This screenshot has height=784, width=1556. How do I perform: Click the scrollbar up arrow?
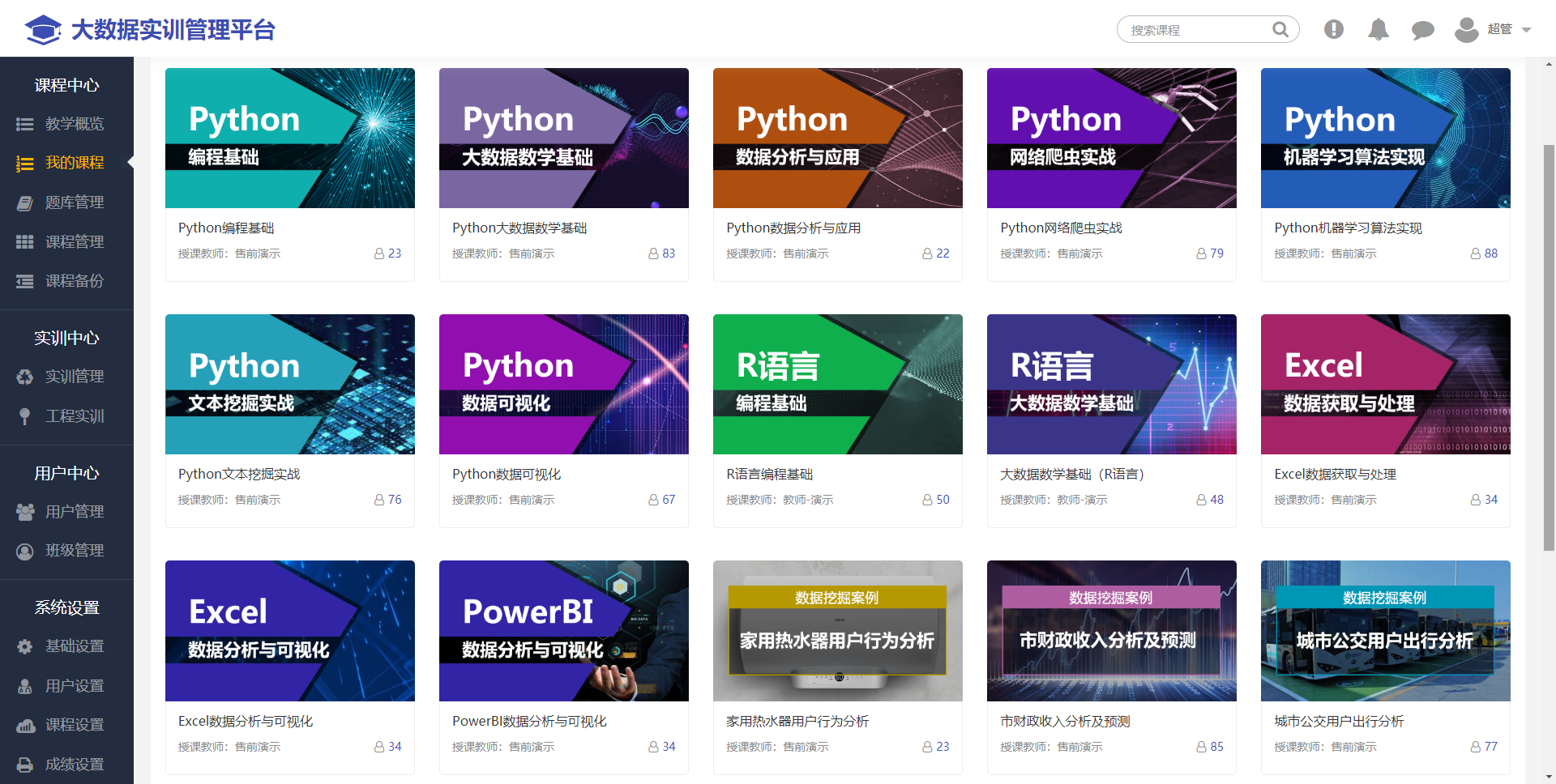(x=1549, y=64)
